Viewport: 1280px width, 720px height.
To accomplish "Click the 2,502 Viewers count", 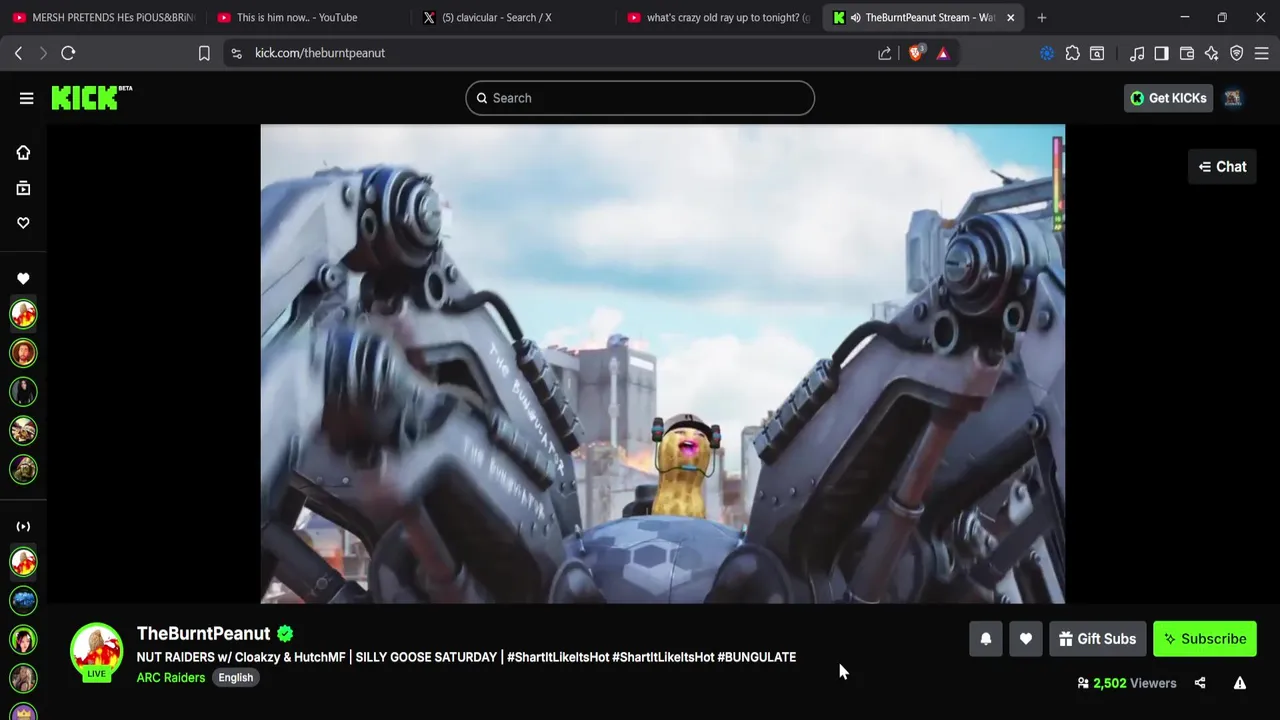I will click(x=1127, y=683).
